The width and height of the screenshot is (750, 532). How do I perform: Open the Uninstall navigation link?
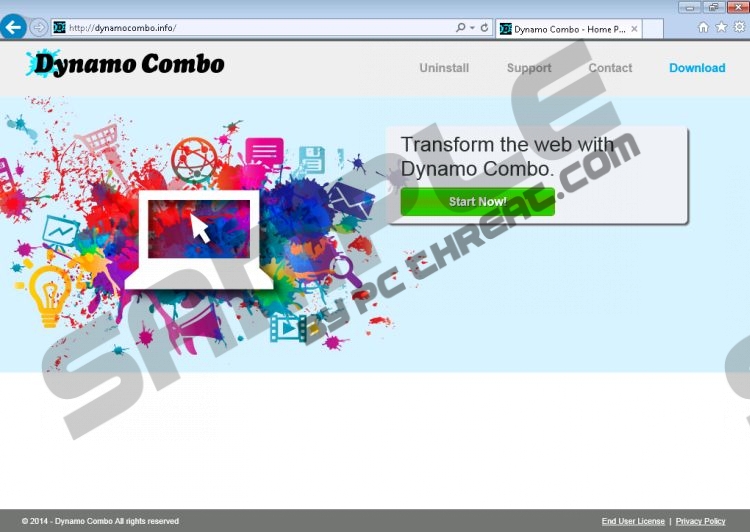[x=444, y=68]
